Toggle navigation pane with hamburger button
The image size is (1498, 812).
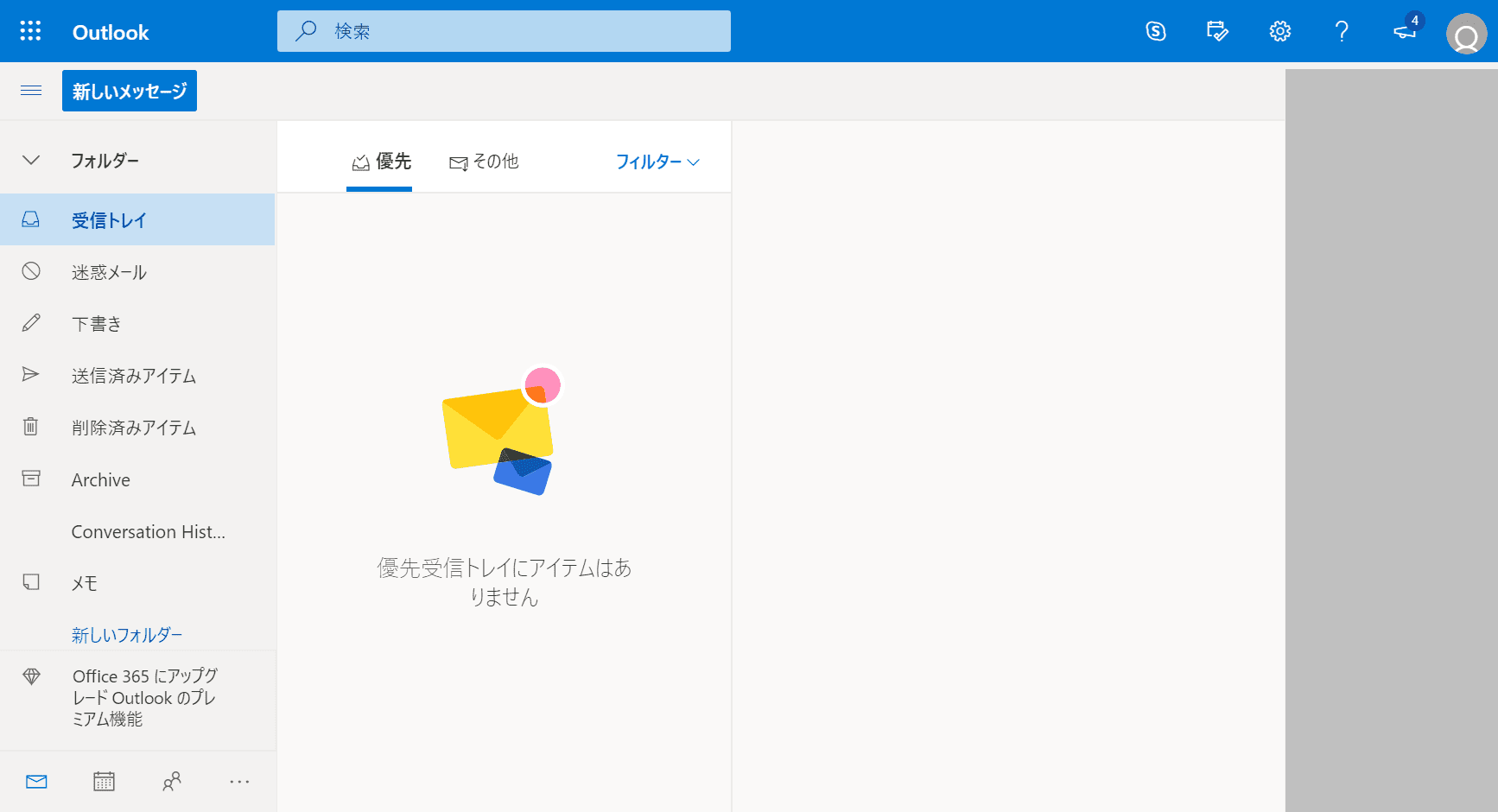(31, 91)
